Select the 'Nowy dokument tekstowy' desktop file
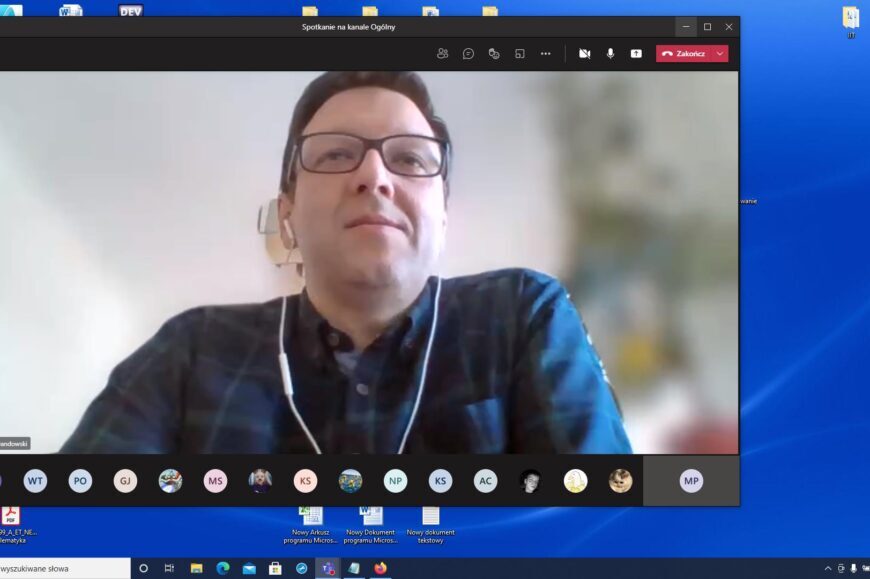Image resolution: width=870 pixels, height=579 pixels. coord(431,525)
